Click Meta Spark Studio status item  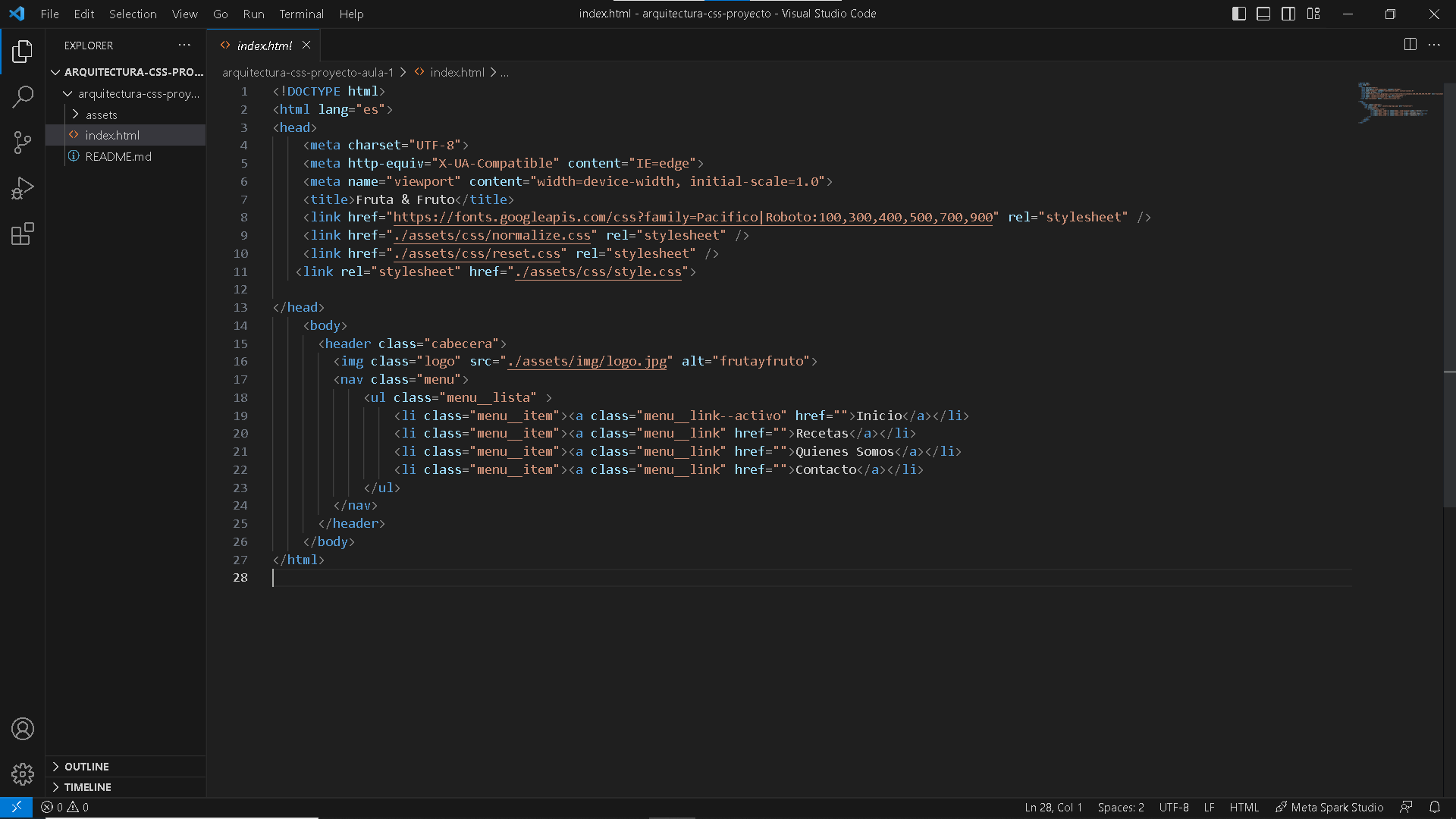(x=1329, y=808)
